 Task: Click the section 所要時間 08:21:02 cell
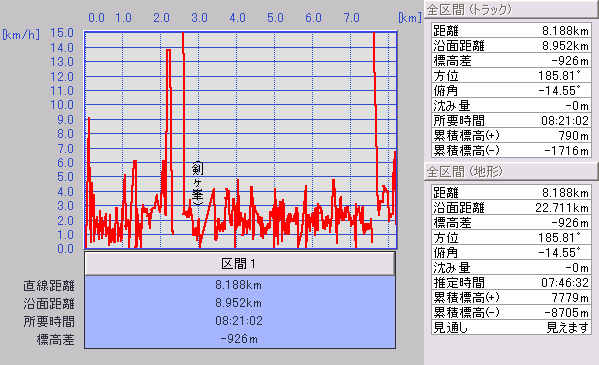240,321
